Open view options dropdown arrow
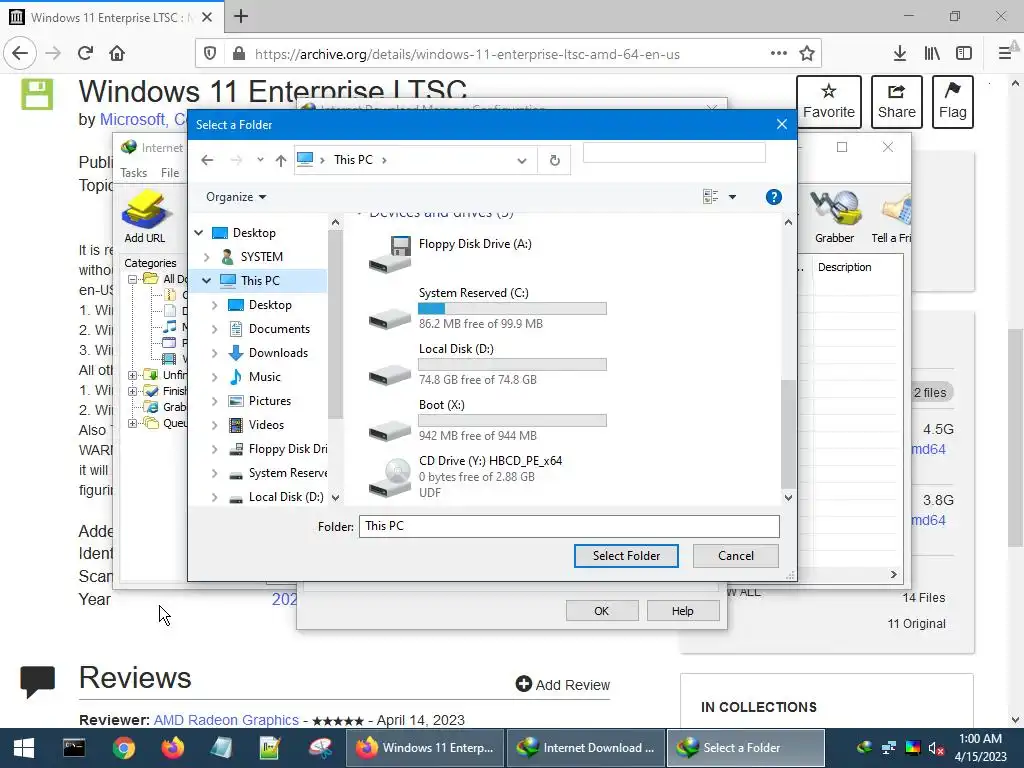Viewport: 1024px width, 768px height. coord(732,197)
